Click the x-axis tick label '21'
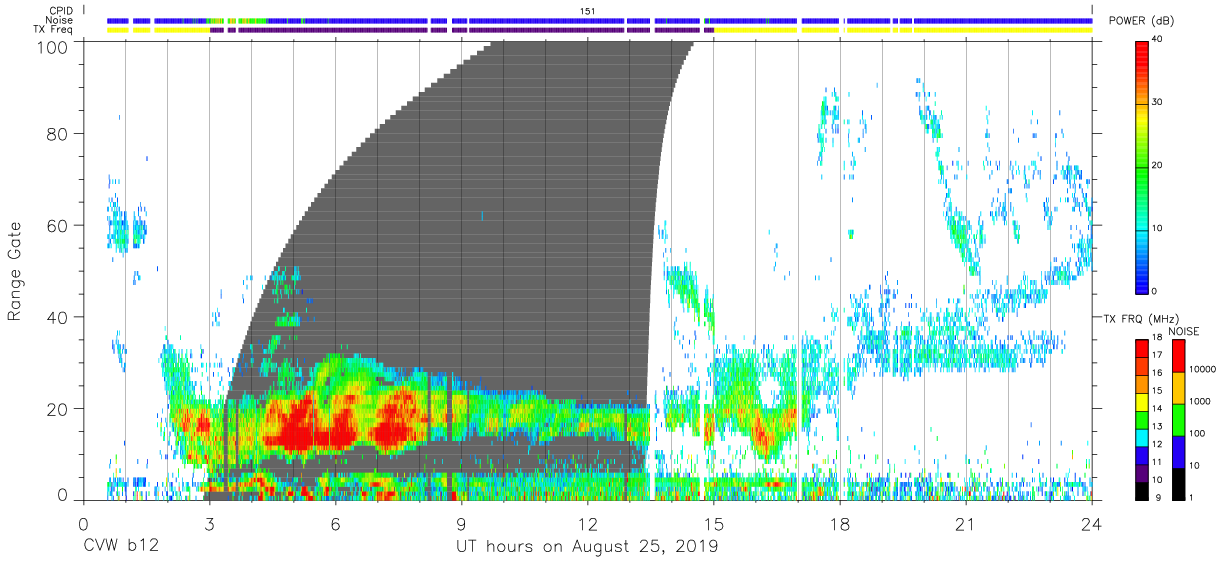The width and height of the screenshot is (1228, 567). click(x=966, y=524)
